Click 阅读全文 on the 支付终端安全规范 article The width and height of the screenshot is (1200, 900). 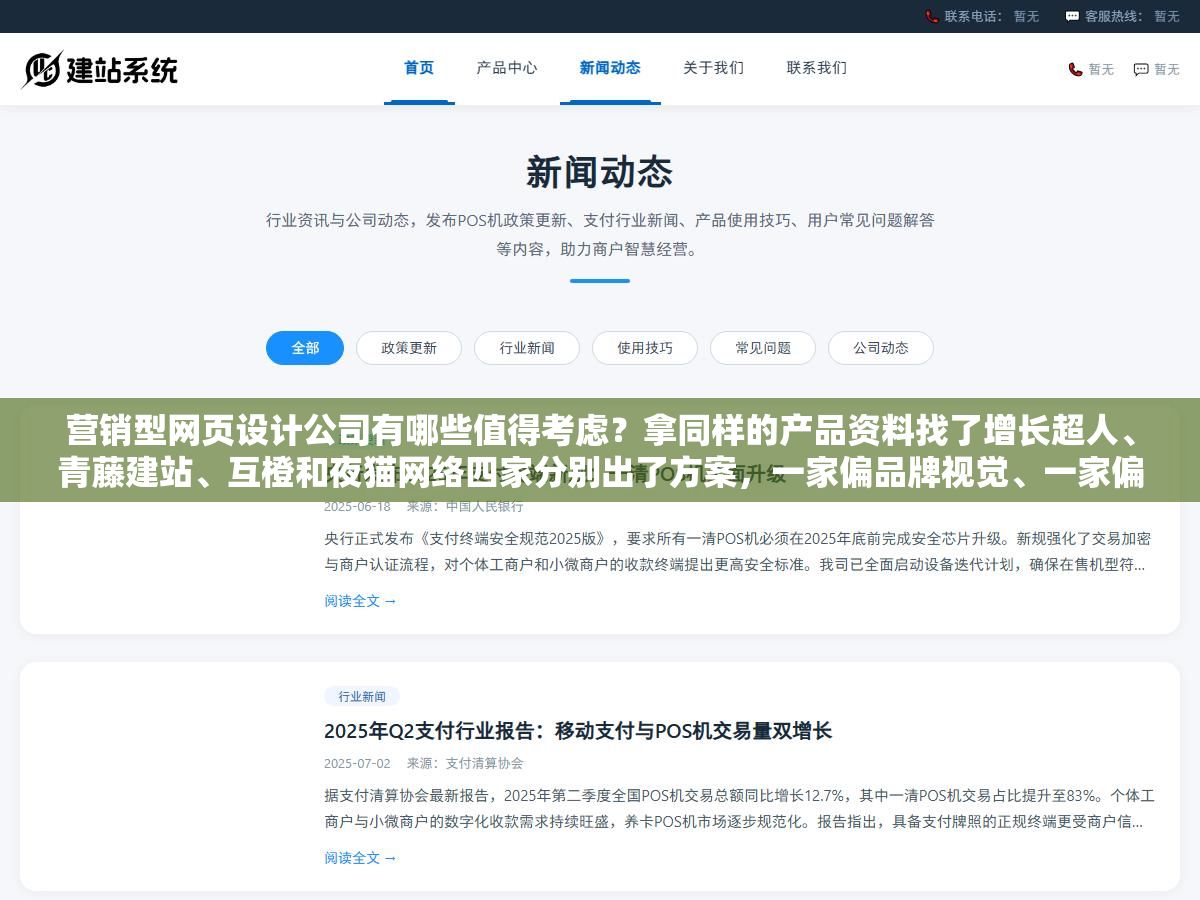point(360,601)
